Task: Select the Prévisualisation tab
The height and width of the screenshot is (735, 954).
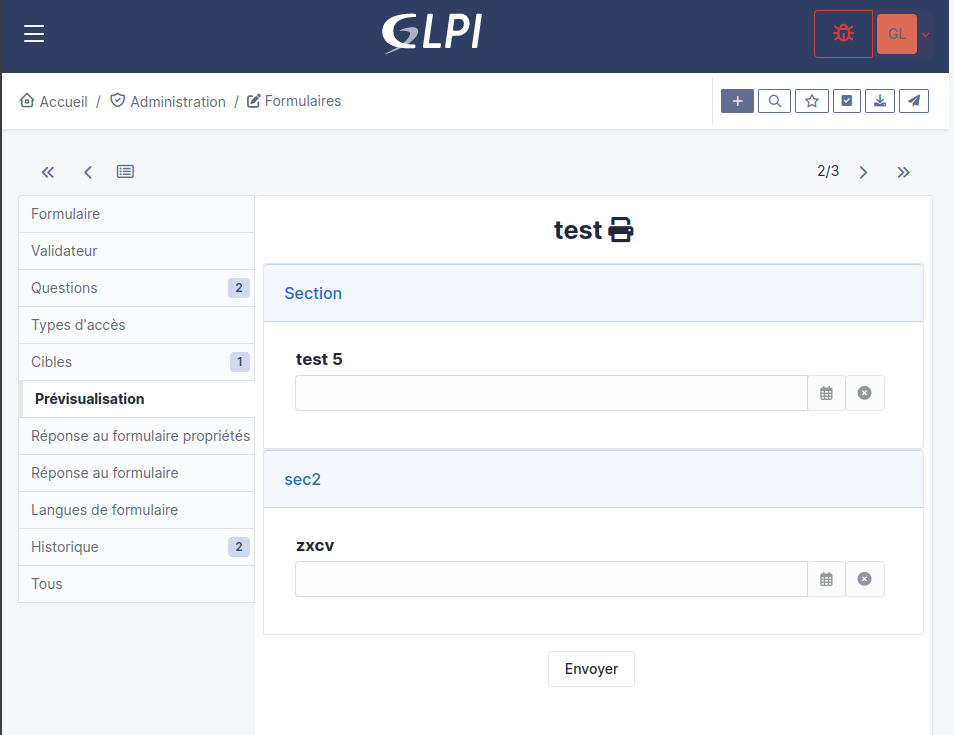Action: point(136,399)
